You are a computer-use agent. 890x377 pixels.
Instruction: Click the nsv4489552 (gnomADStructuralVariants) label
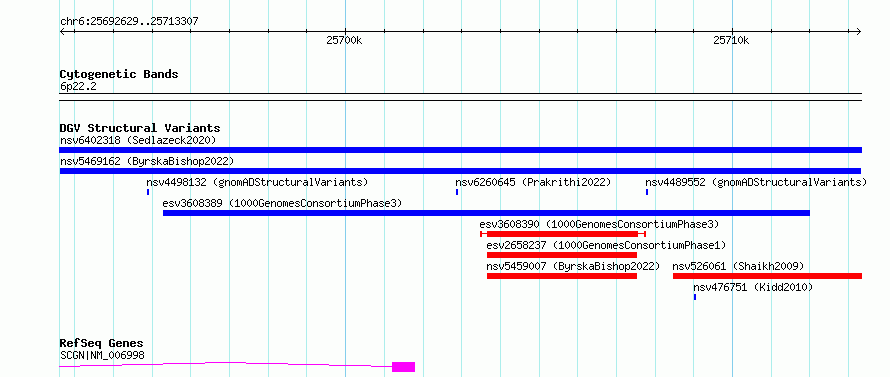[x=756, y=182]
